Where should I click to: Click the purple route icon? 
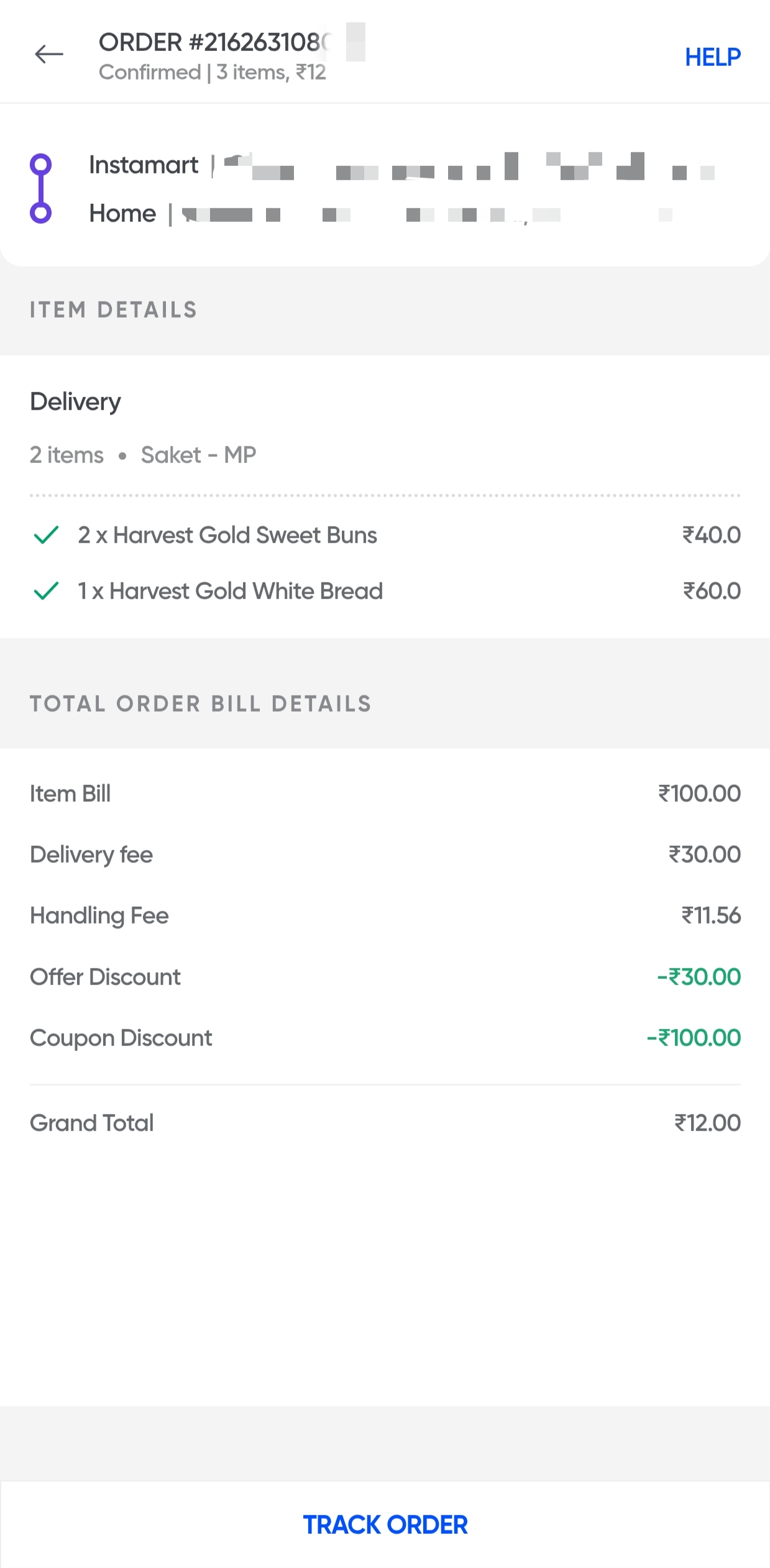tap(41, 188)
